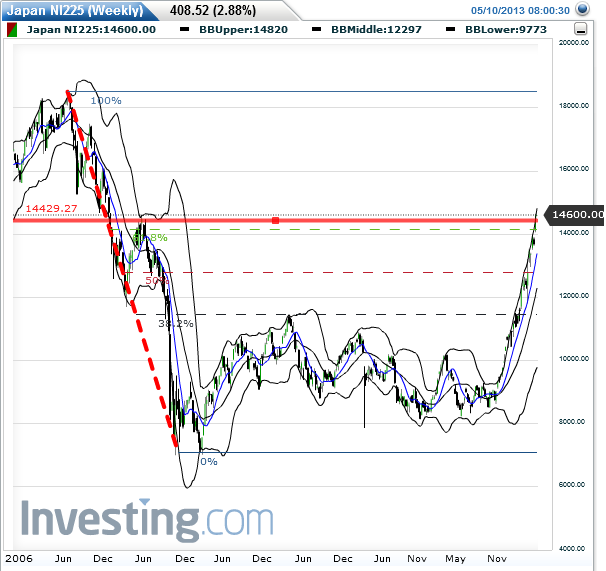
Task: Click the May x-axis label
Action: tap(455, 559)
